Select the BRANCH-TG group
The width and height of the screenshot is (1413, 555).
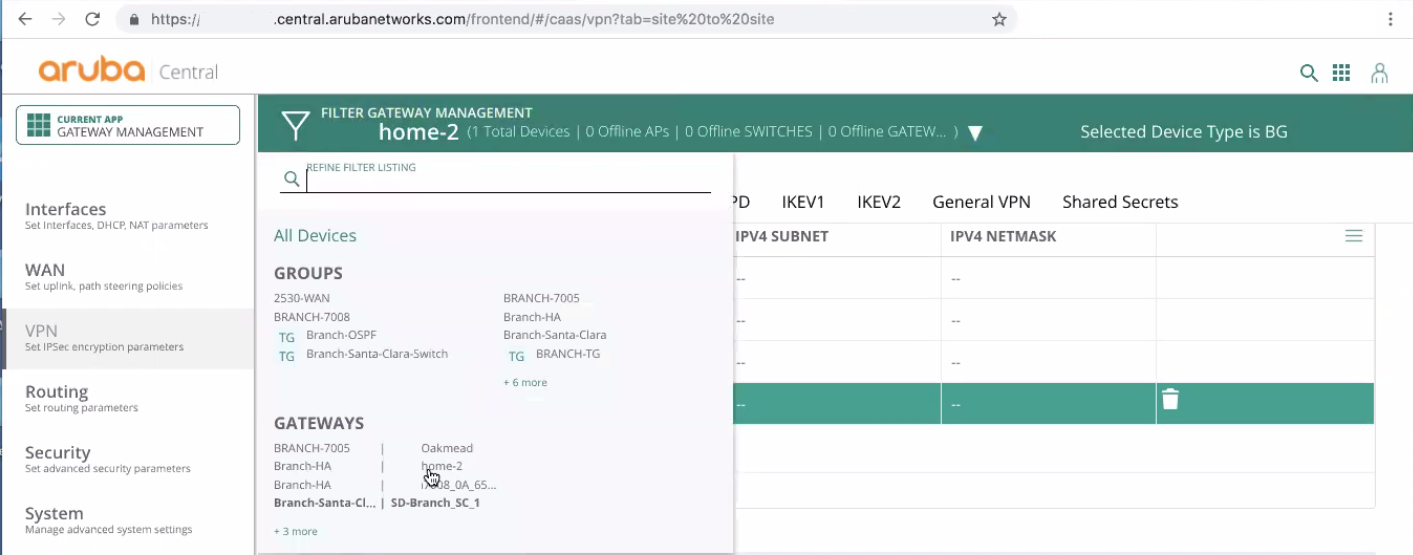[x=568, y=354]
